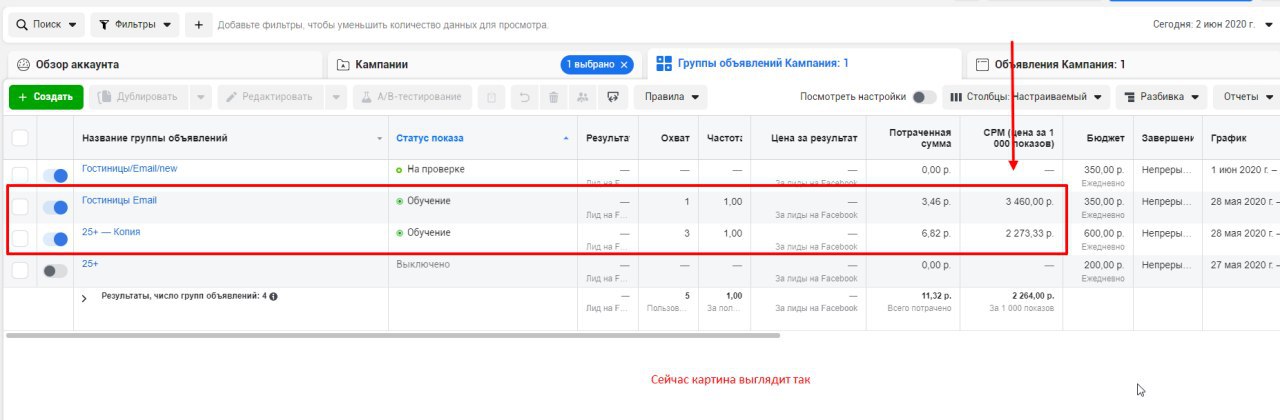Remove the 1 выбрано selection chip

click(x=625, y=64)
